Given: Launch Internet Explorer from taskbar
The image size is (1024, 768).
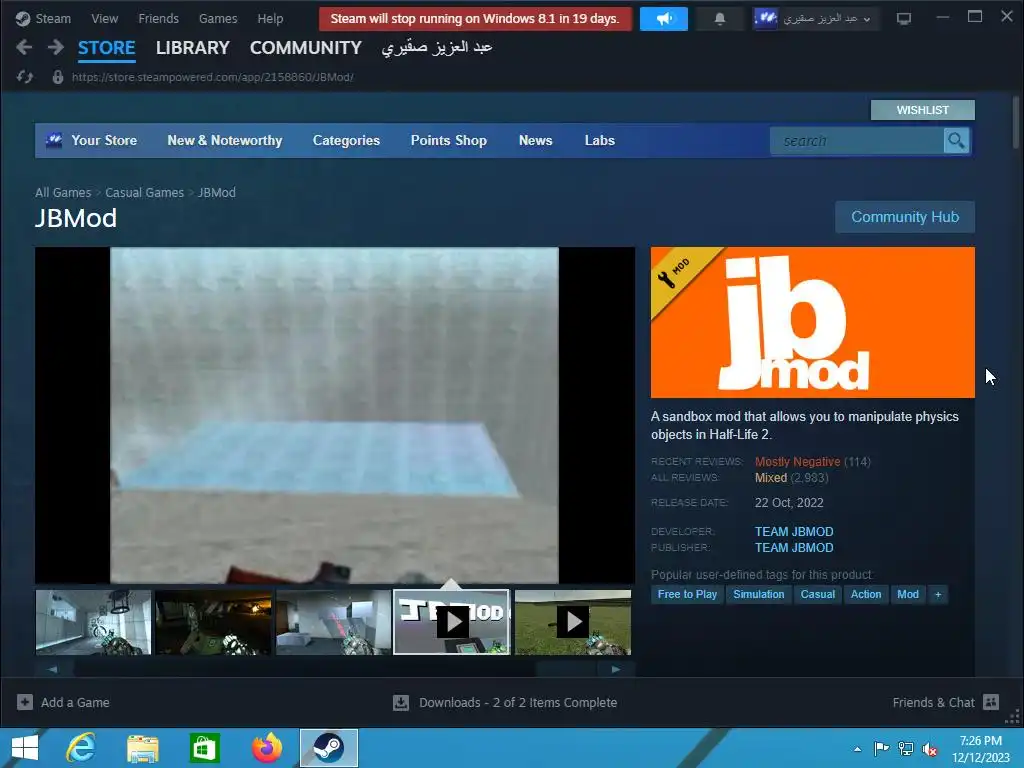Looking at the screenshot, I should [x=81, y=748].
